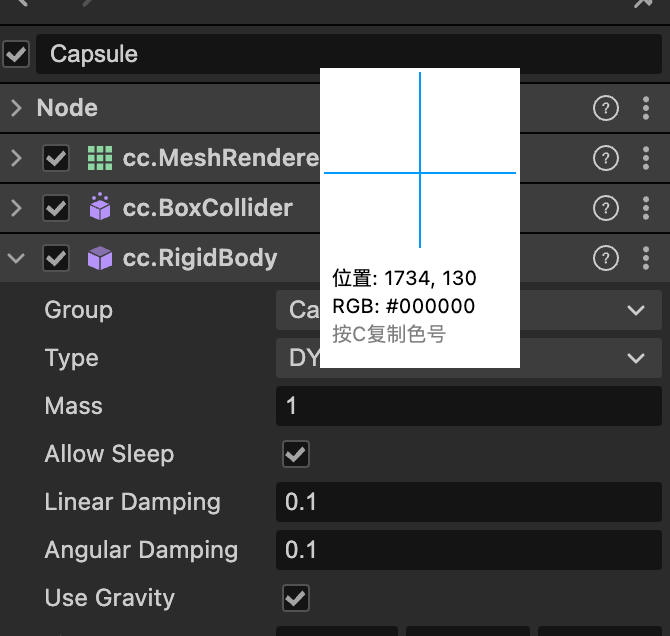Open the Node section more-options menu
The height and width of the screenshot is (636, 670).
[x=646, y=108]
